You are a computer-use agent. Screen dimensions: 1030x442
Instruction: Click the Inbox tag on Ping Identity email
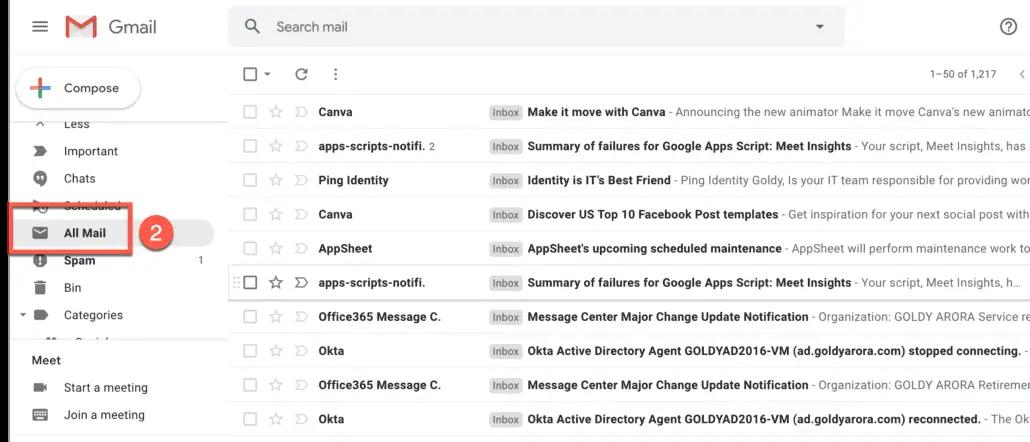(506, 181)
